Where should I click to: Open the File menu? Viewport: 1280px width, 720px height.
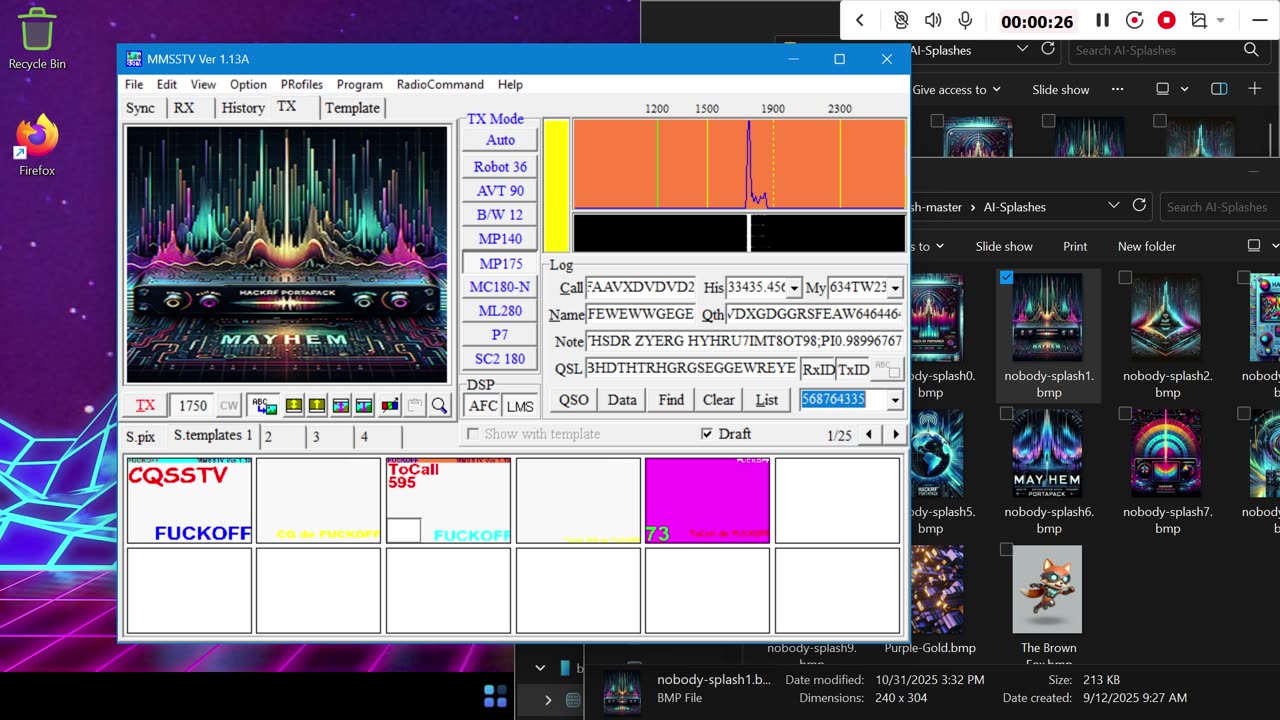coord(134,85)
